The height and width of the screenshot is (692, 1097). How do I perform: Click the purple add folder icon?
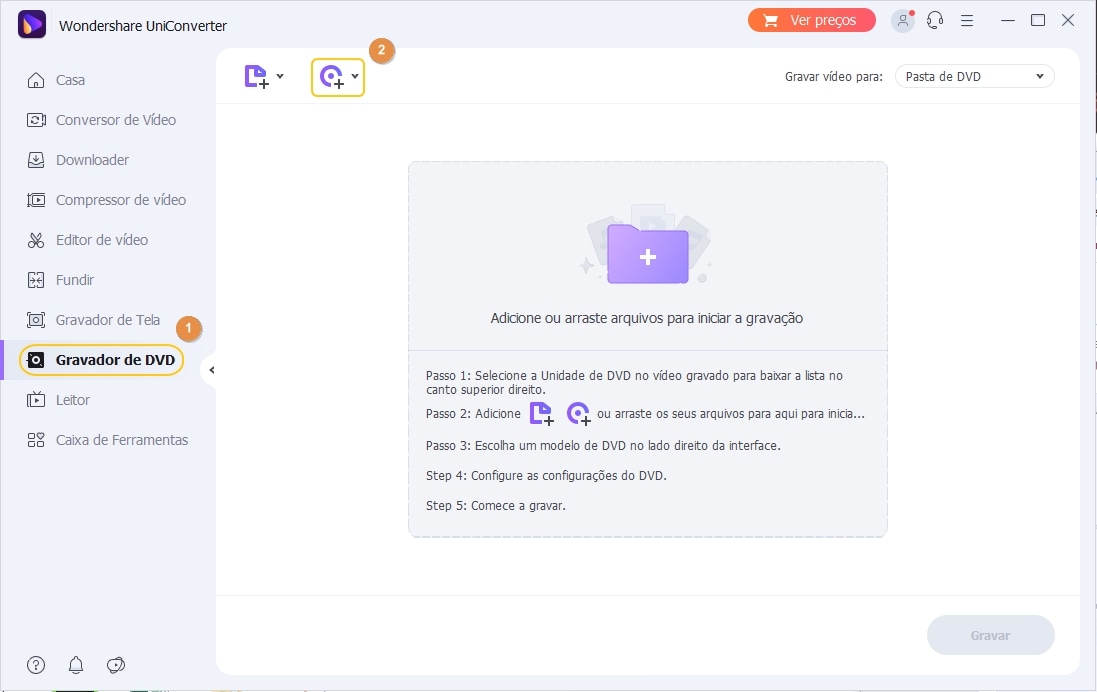point(648,255)
